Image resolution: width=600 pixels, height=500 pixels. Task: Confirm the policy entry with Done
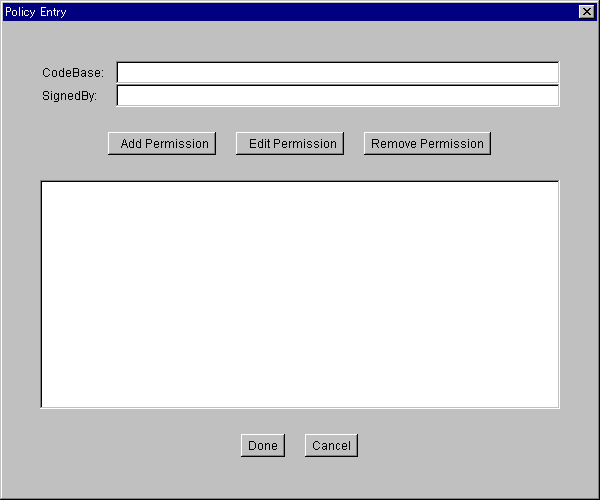click(263, 445)
